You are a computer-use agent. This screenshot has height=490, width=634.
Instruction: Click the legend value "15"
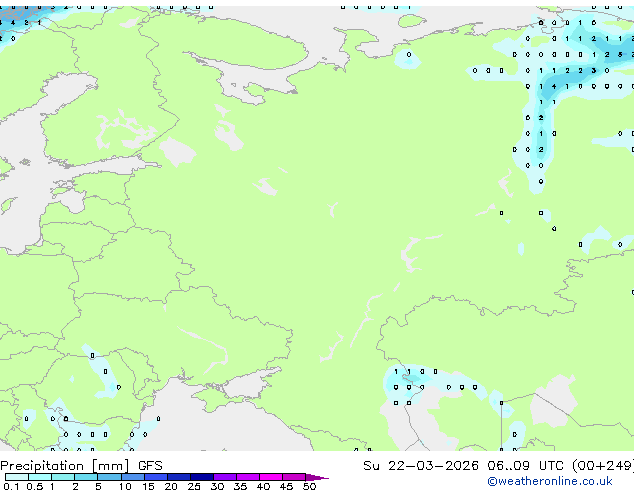pos(148,486)
